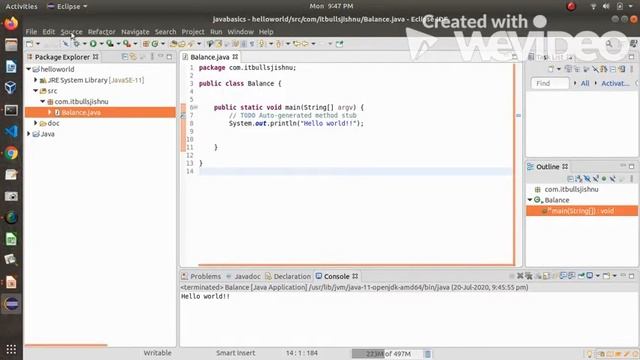Toggle Pin Console icon
640x360 pixels.
[581, 276]
